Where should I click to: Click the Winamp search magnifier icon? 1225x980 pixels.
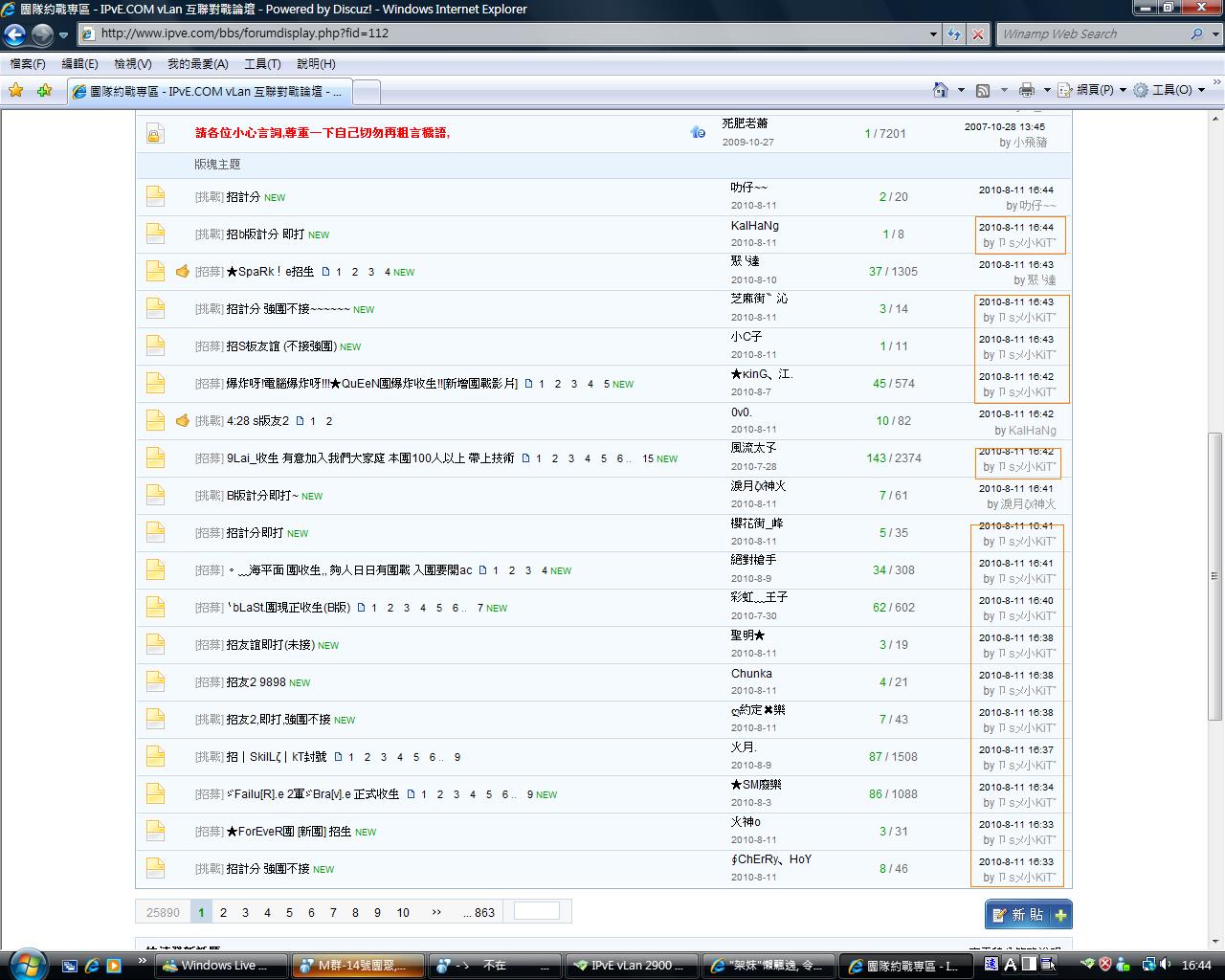(x=1196, y=33)
